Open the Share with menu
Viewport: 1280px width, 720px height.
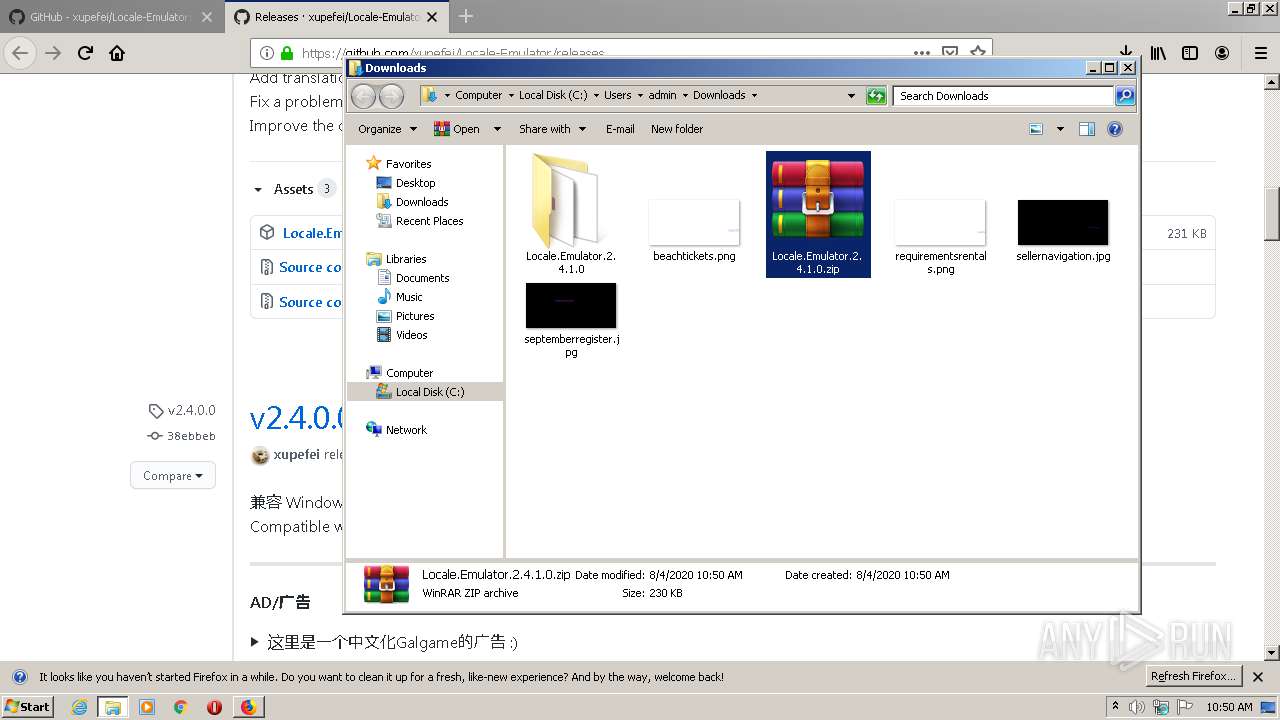pos(551,129)
